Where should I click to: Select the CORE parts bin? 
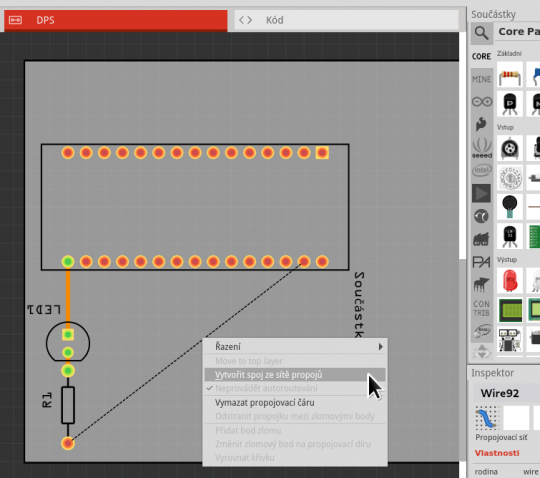[481, 56]
